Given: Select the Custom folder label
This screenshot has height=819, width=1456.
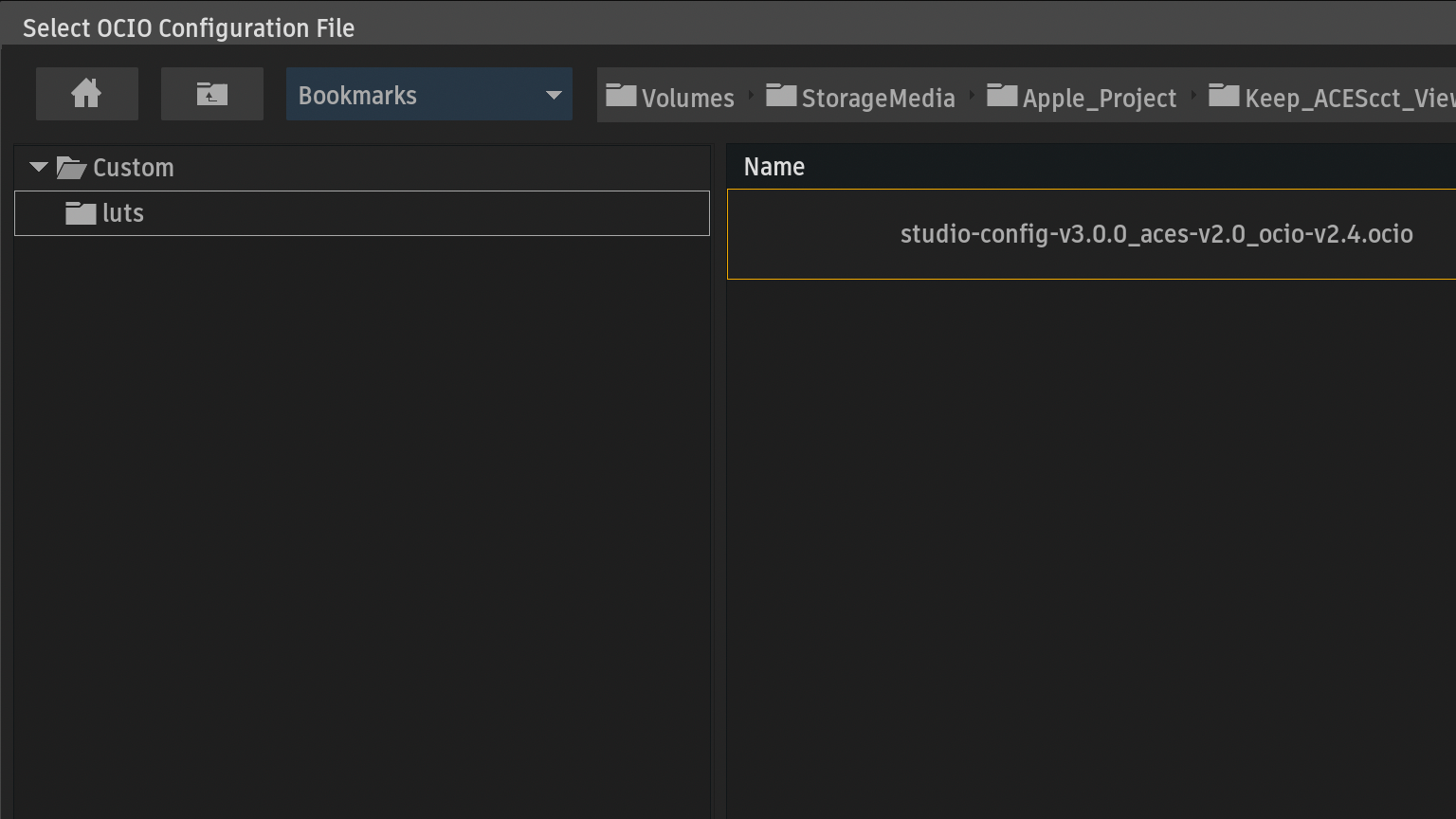Looking at the screenshot, I should point(134,168).
